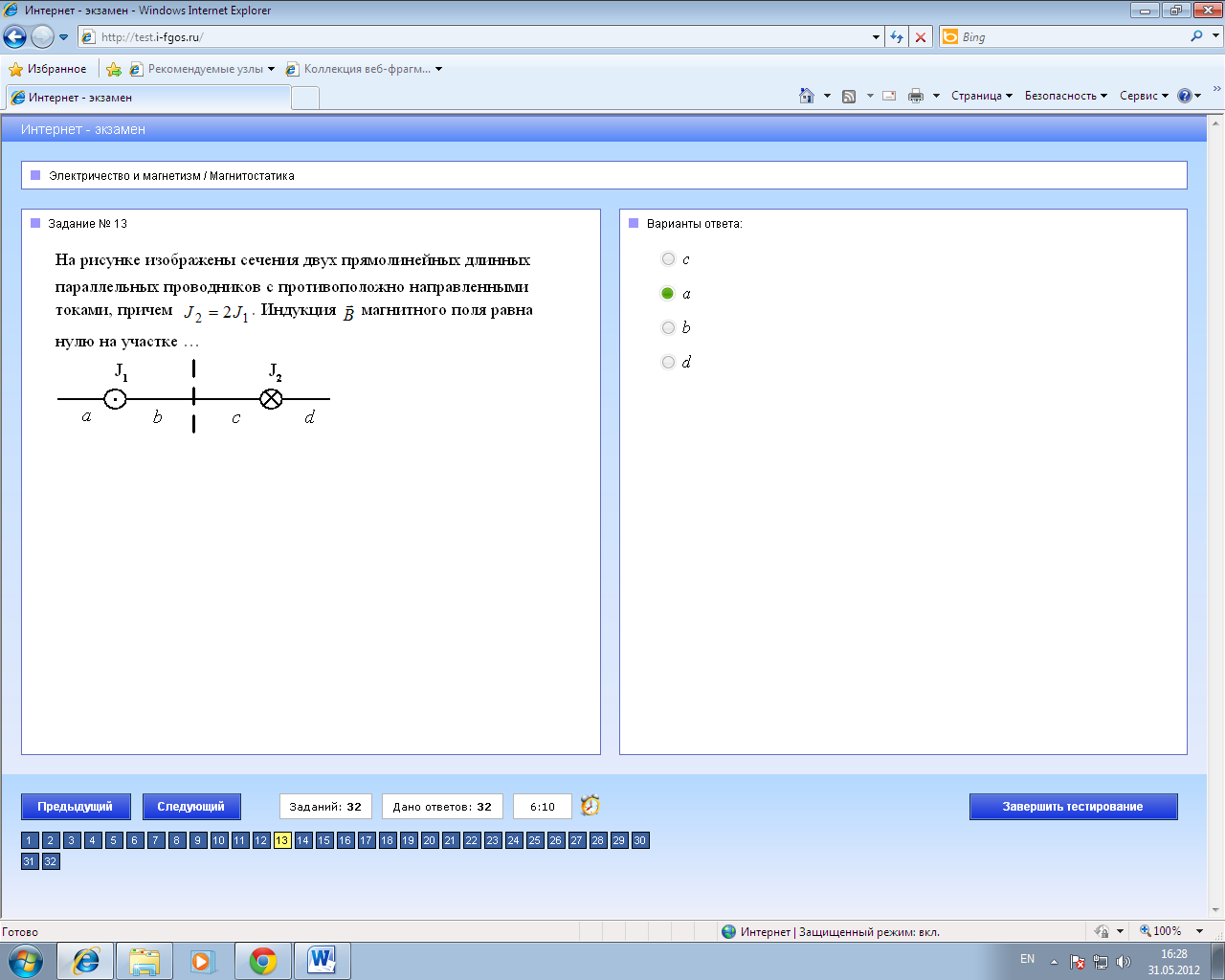Image resolution: width=1225 pixels, height=980 pixels.
Task: Go to question number 30
Action: 640,840
